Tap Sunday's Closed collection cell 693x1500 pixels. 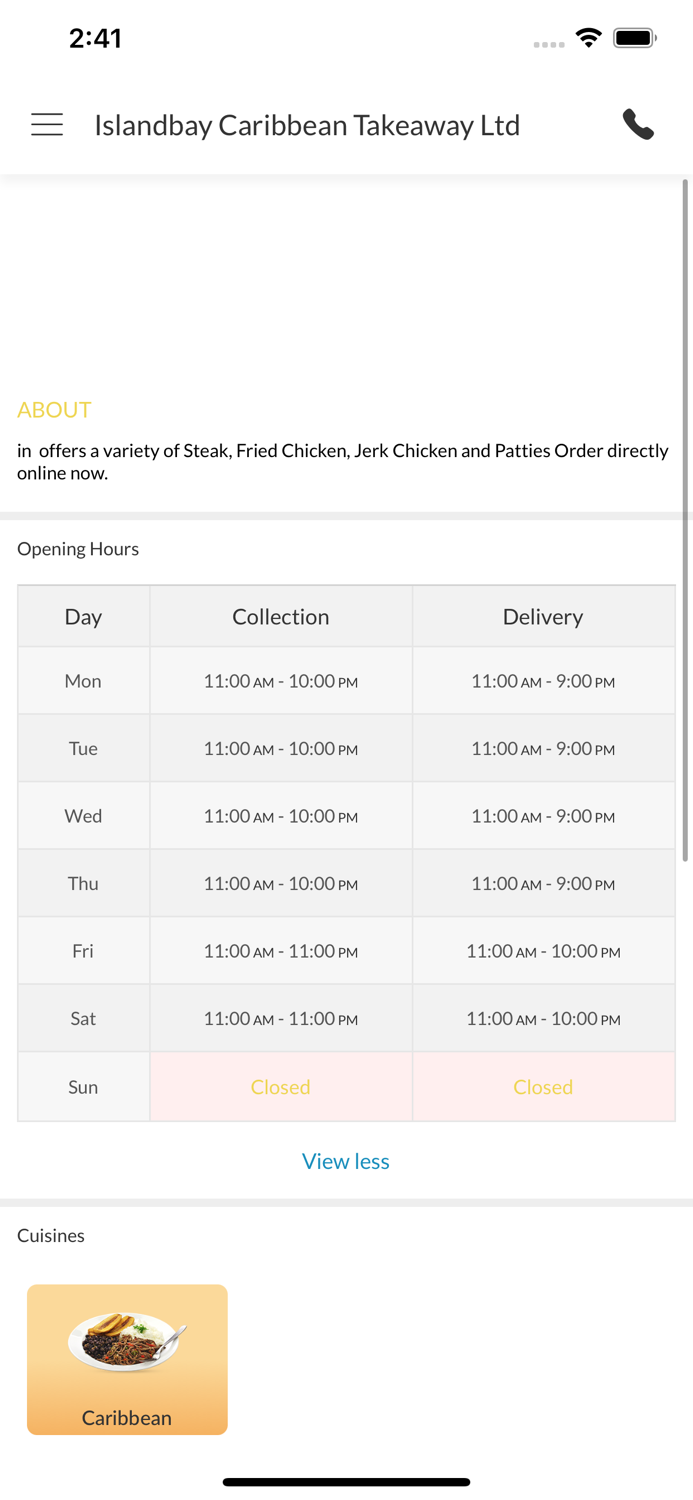[281, 1086]
